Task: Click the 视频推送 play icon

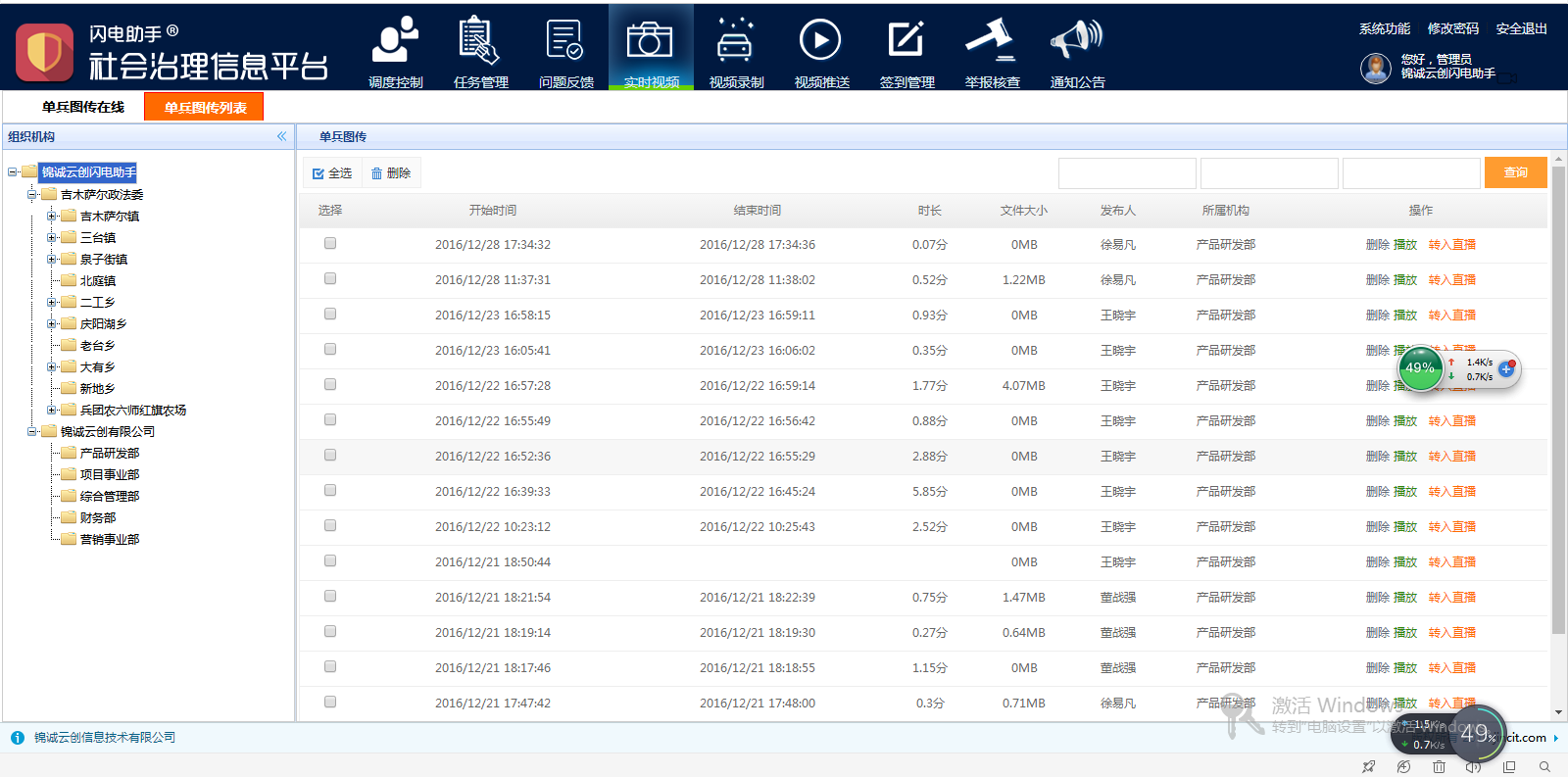Action: click(821, 42)
